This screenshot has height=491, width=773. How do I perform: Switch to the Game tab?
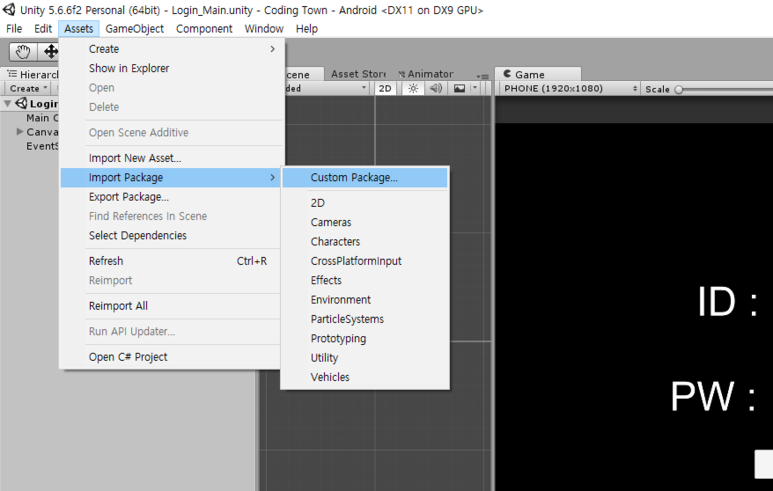tap(537, 74)
